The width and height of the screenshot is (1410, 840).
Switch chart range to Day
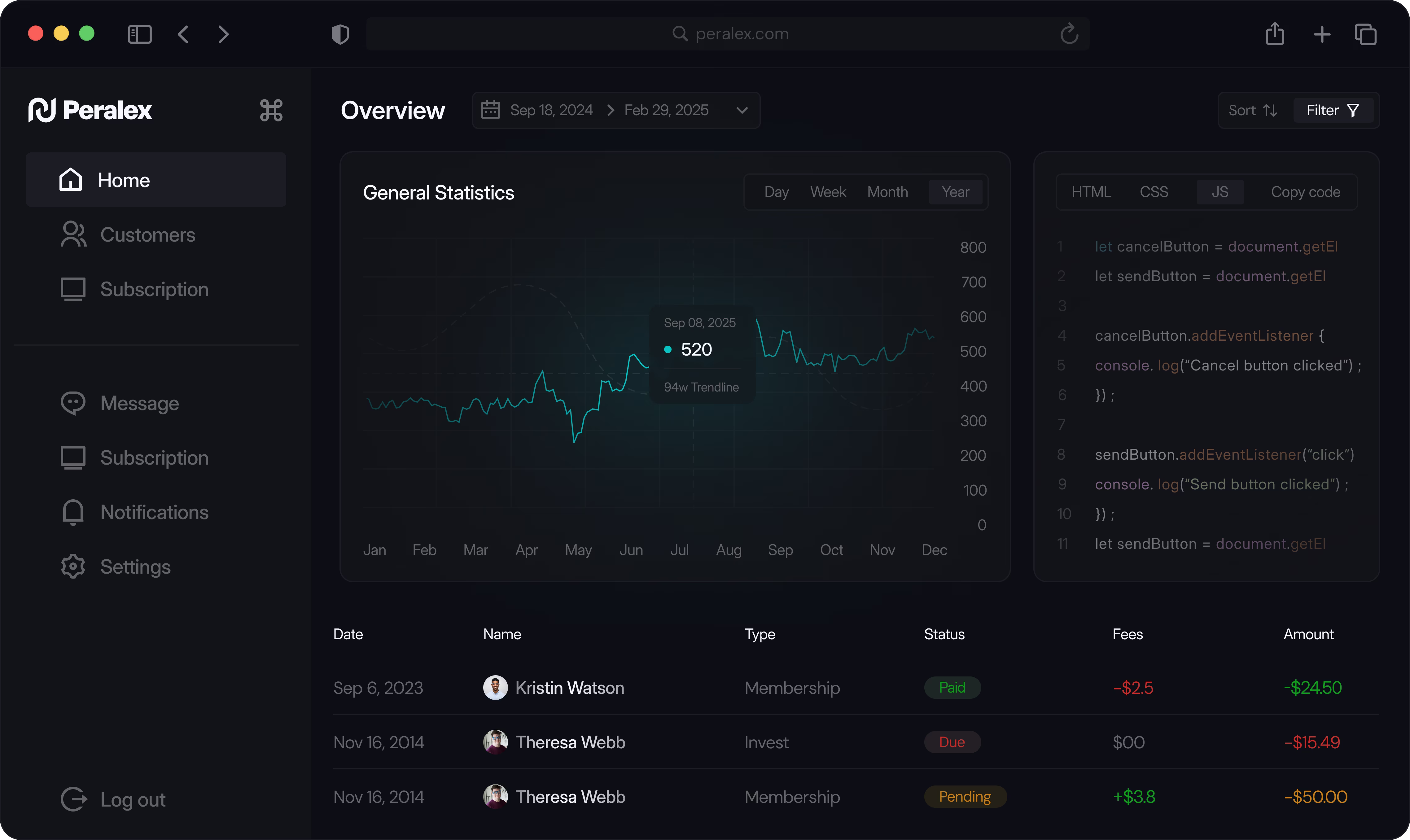776,192
